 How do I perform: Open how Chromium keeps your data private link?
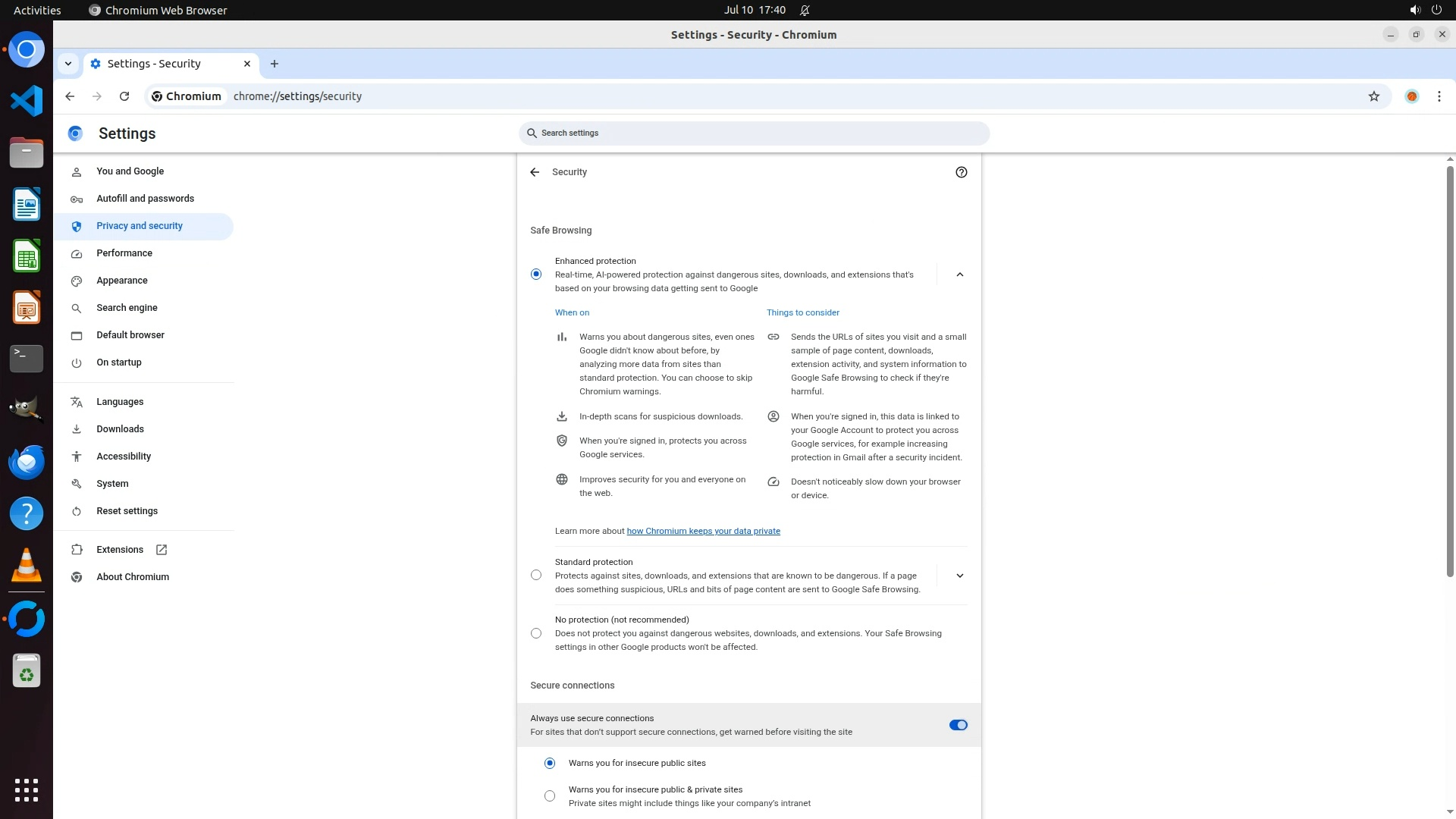pyautogui.click(x=703, y=531)
